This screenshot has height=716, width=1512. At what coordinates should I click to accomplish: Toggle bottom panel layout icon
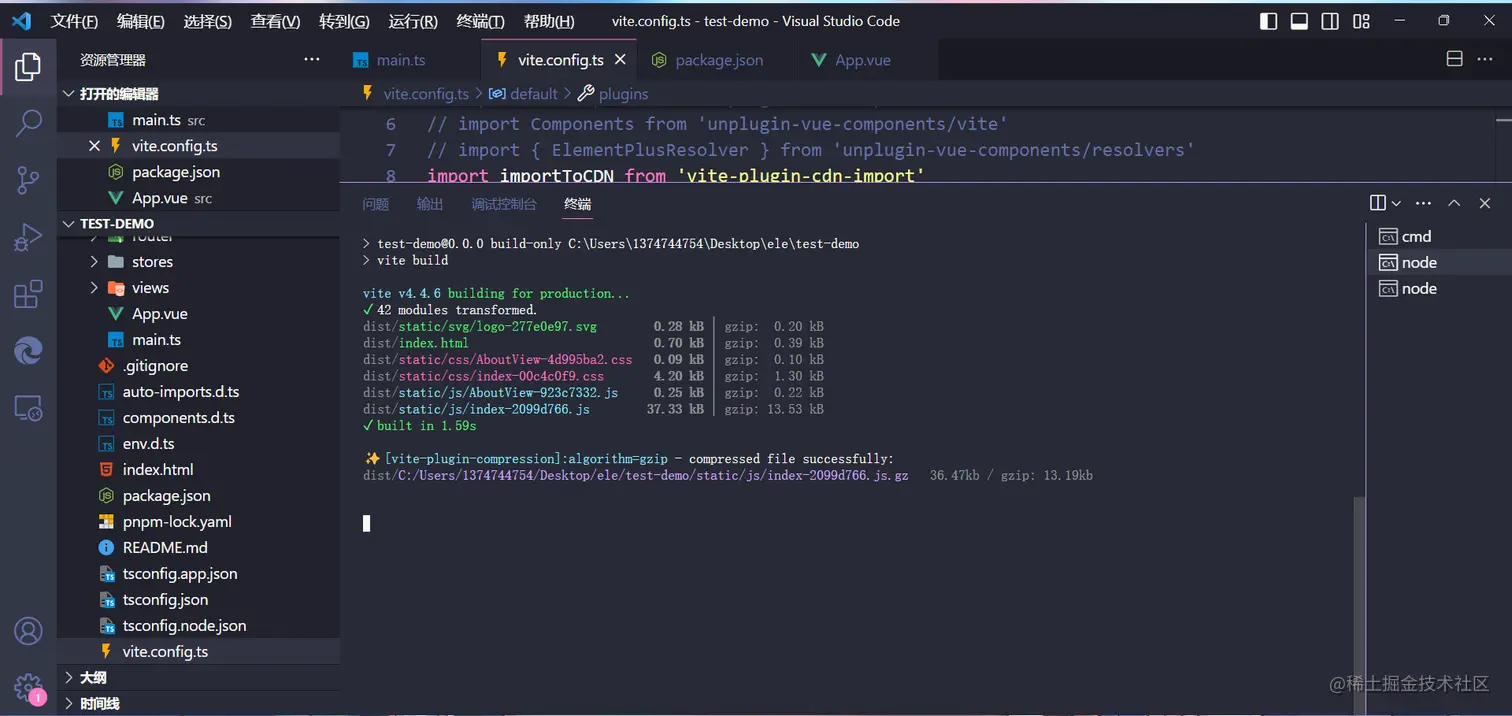coord(1299,21)
